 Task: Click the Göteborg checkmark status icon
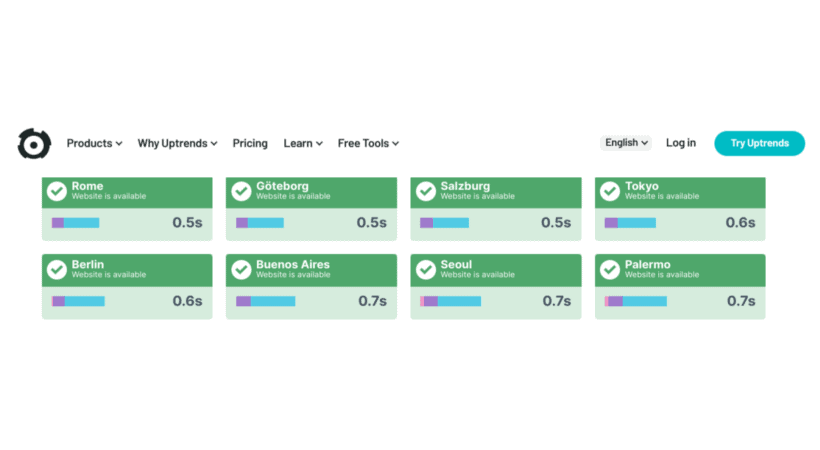(x=241, y=190)
